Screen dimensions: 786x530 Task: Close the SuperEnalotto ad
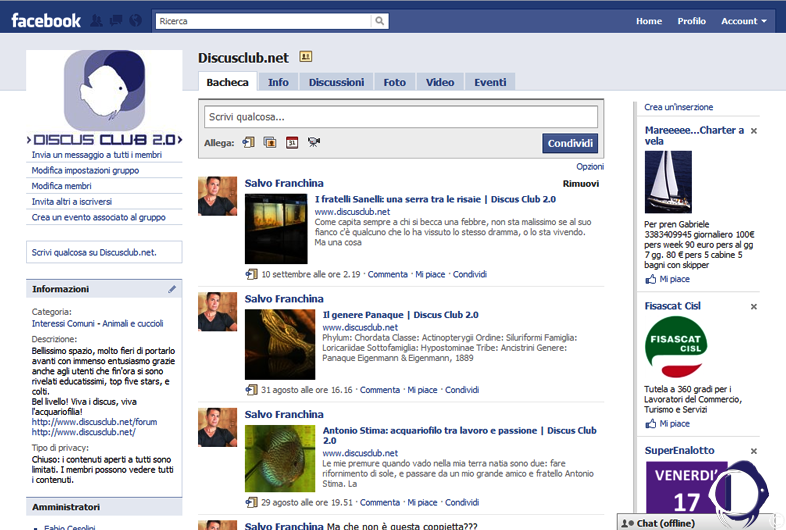[753, 451]
